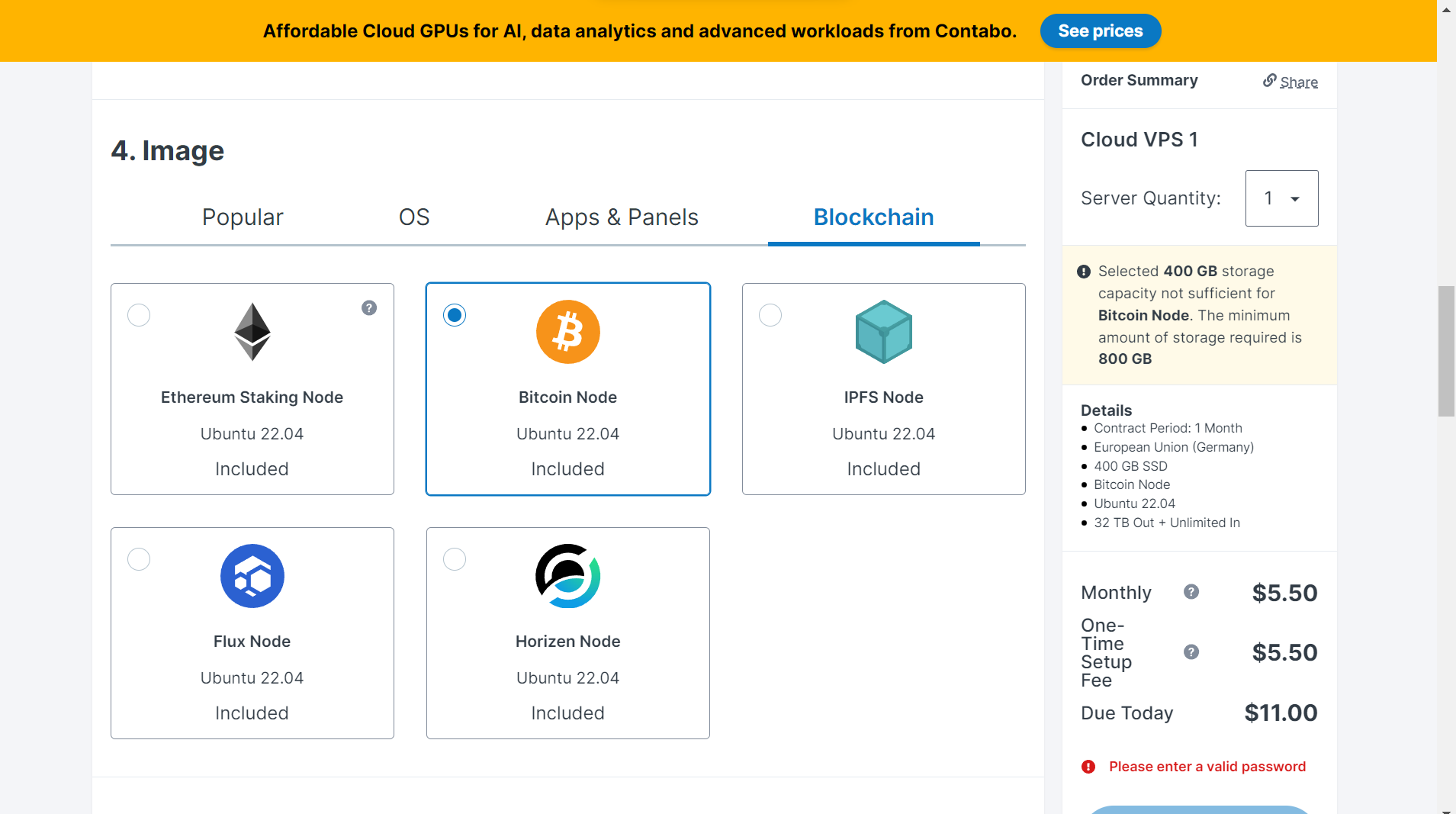
Task: Click the Due Today label
Action: coord(1127,713)
